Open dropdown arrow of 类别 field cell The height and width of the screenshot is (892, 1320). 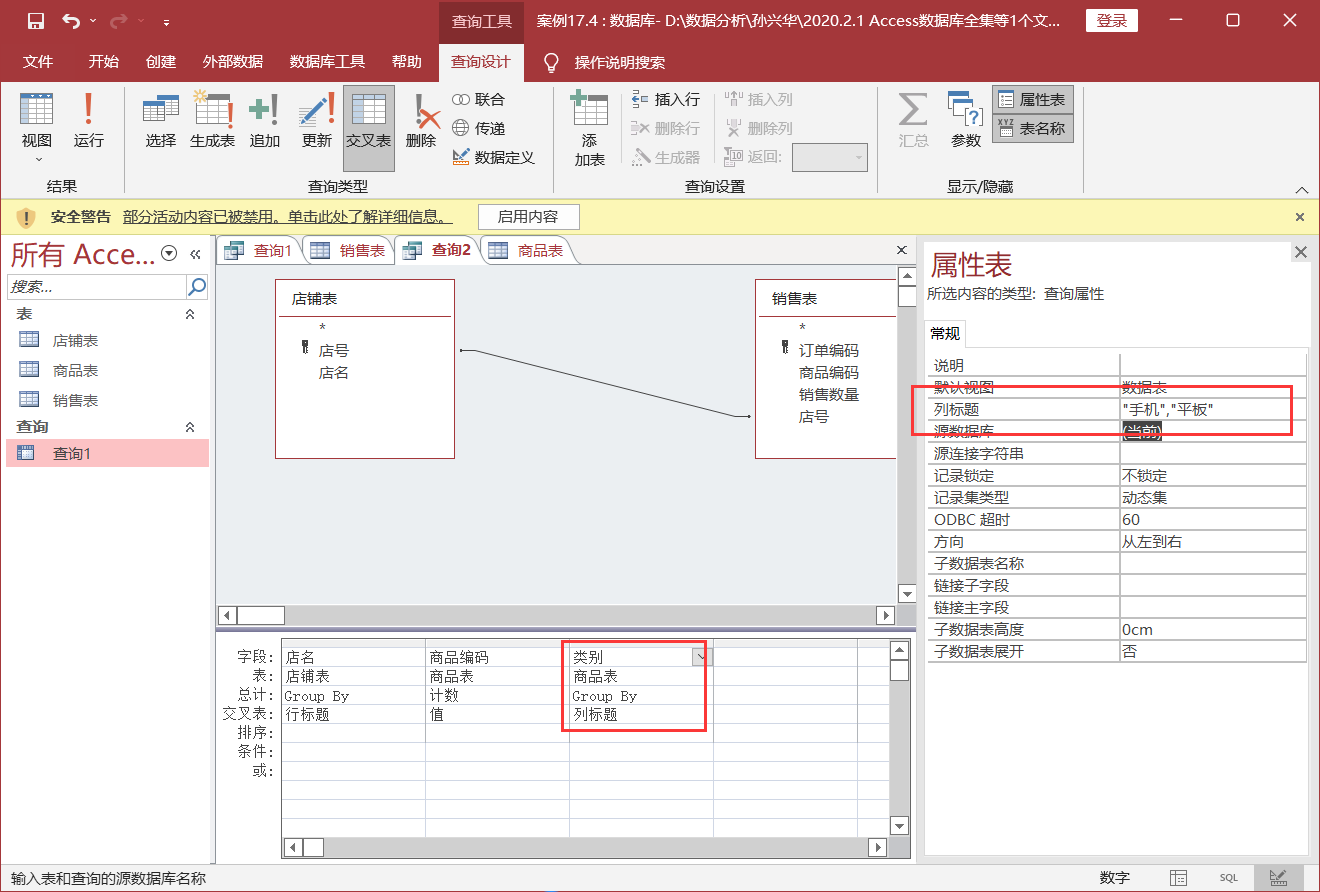702,657
